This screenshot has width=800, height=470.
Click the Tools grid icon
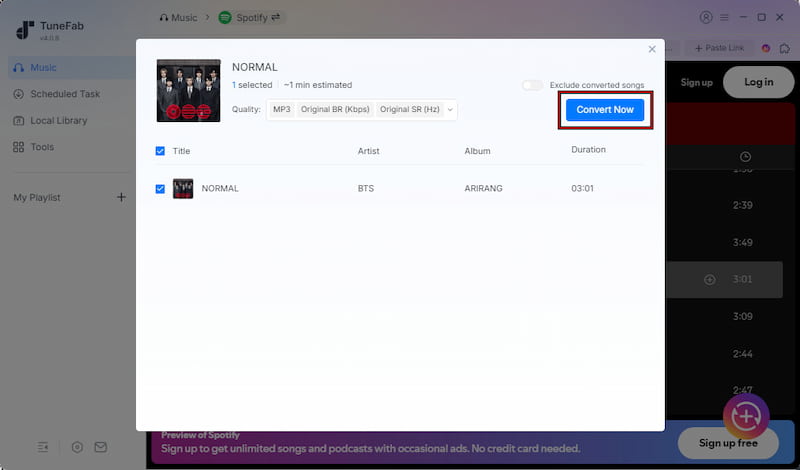click(18, 147)
